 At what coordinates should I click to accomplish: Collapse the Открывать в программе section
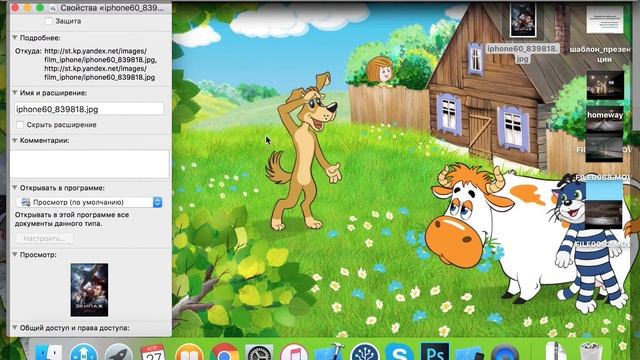point(15,188)
